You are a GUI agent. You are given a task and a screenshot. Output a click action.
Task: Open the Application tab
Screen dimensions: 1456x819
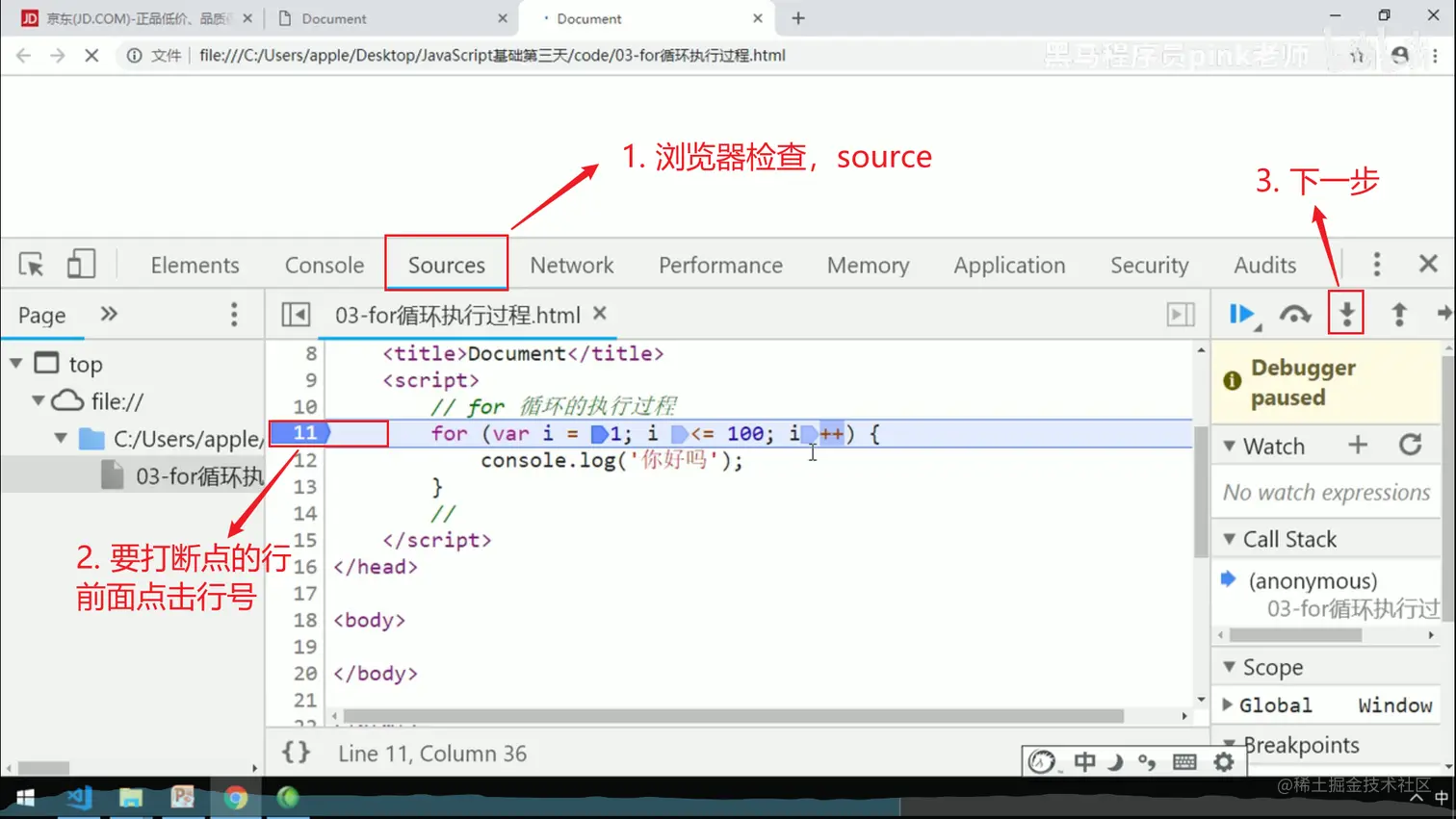1009,265
